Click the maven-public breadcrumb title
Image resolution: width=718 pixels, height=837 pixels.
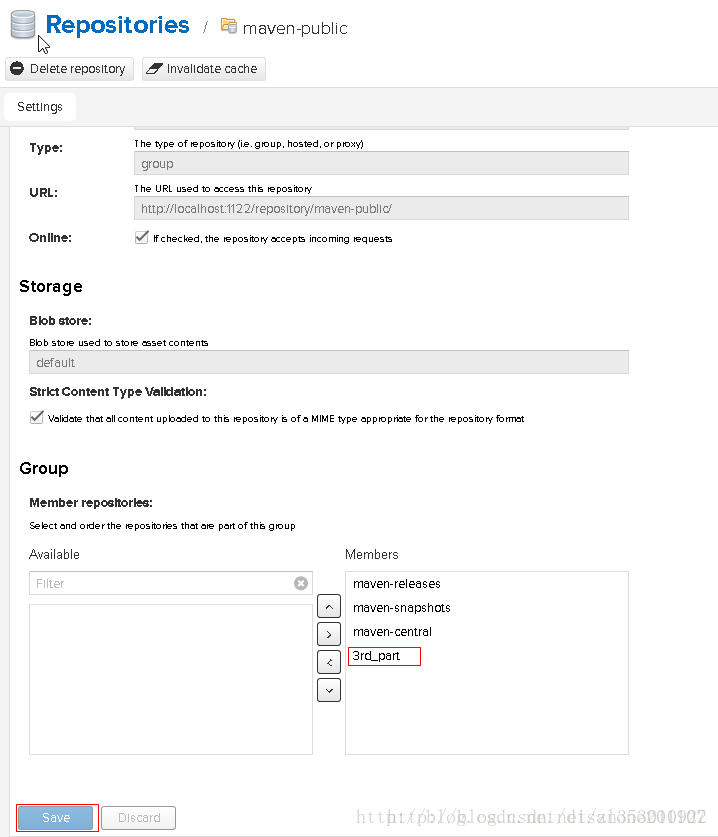pyautogui.click(x=295, y=28)
